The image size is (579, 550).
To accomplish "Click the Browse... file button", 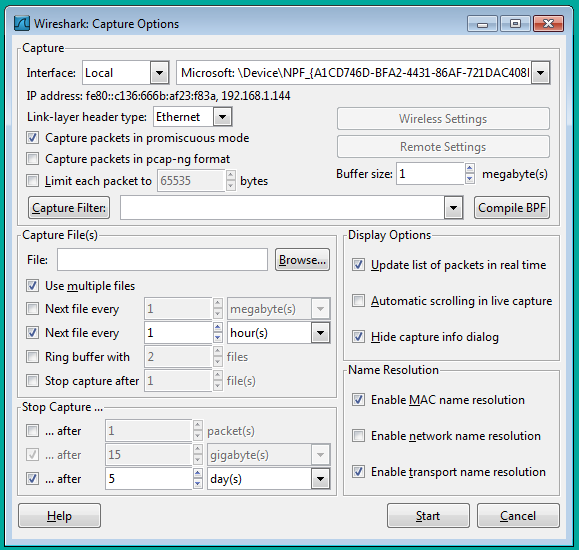I will 302,260.
